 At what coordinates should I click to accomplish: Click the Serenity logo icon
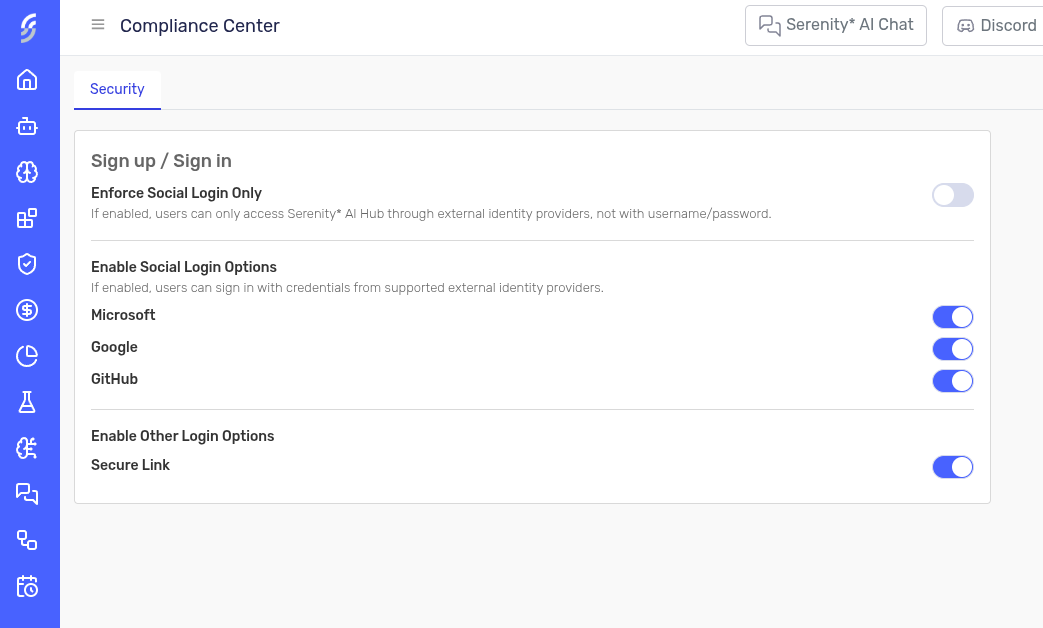[27, 28]
